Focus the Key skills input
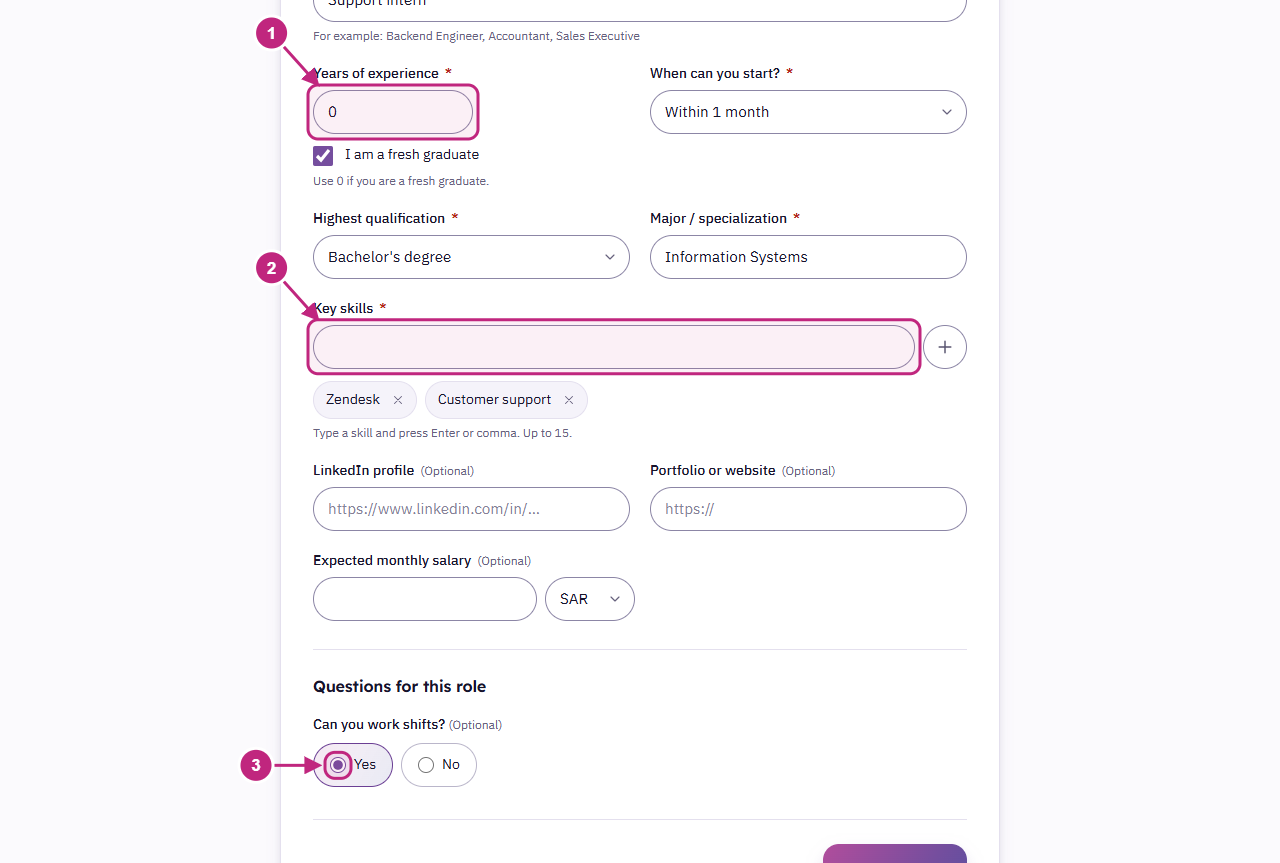The width and height of the screenshot is (1280, 863). 614,347
